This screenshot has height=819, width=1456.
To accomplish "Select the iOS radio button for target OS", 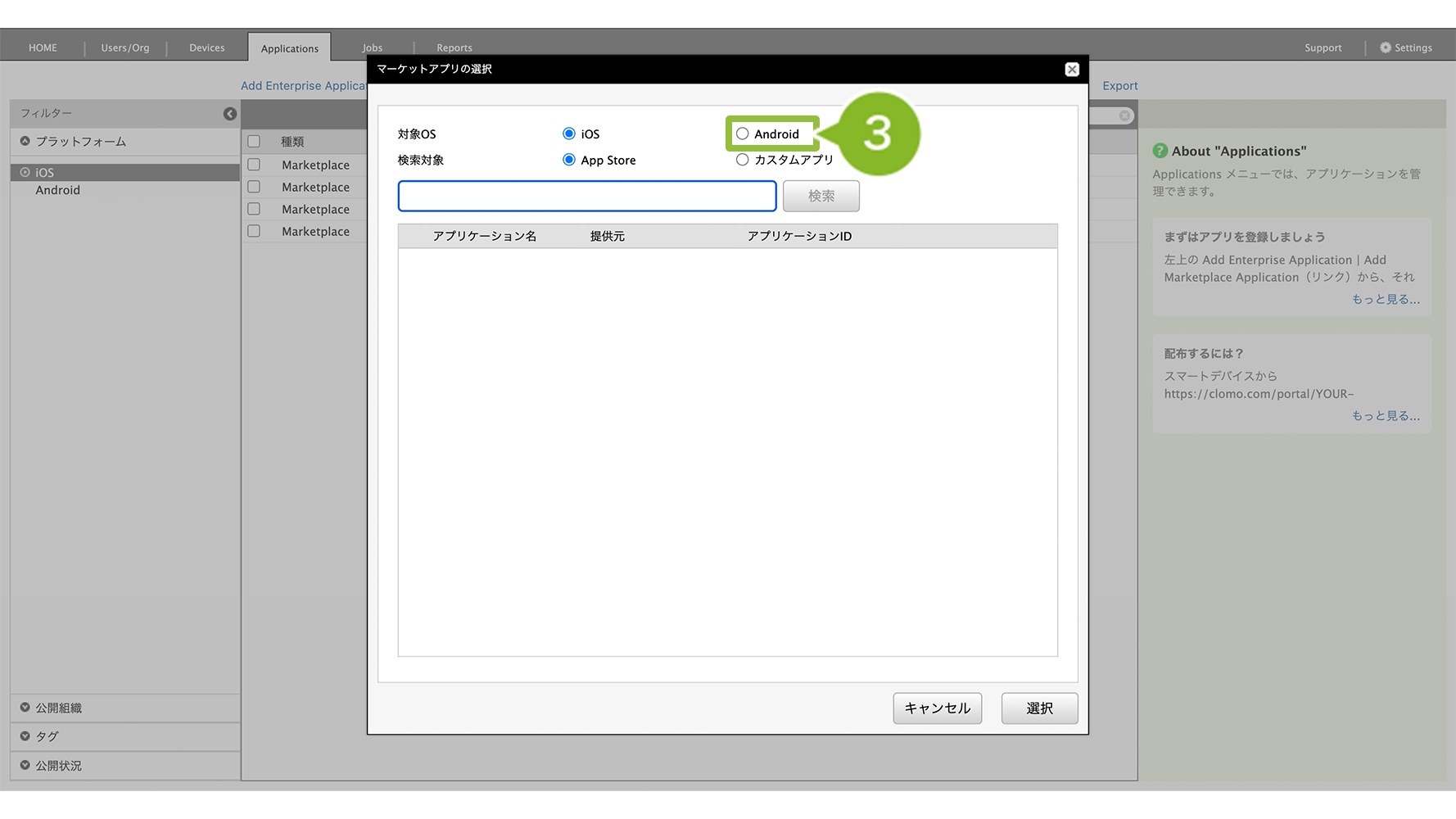I will pyautogui.click(x=569, y=133).
